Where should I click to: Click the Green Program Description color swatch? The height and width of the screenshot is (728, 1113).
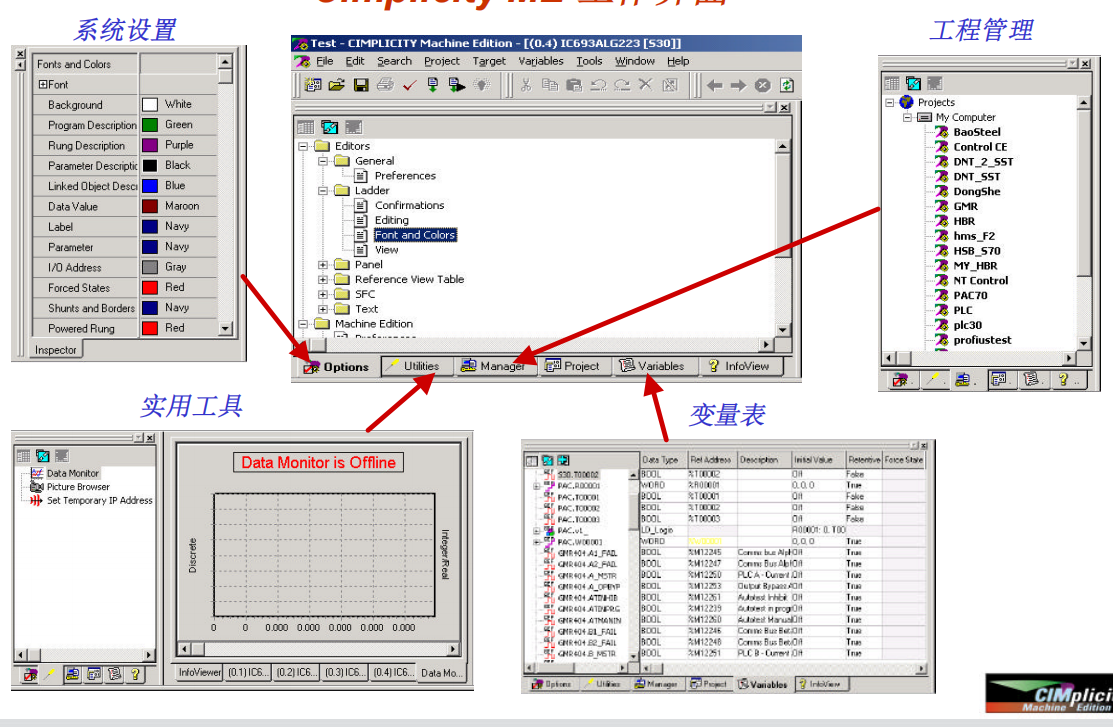click(150, 125)
